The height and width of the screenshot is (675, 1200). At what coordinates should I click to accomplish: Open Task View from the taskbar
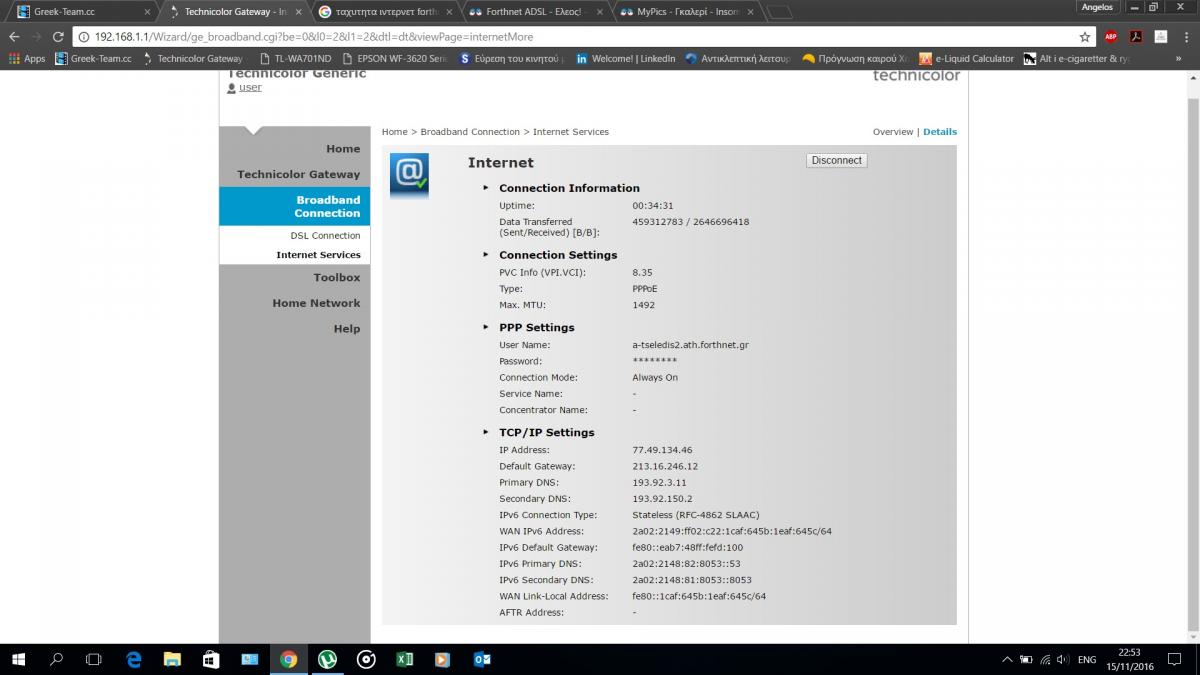[x=94, y=659]
